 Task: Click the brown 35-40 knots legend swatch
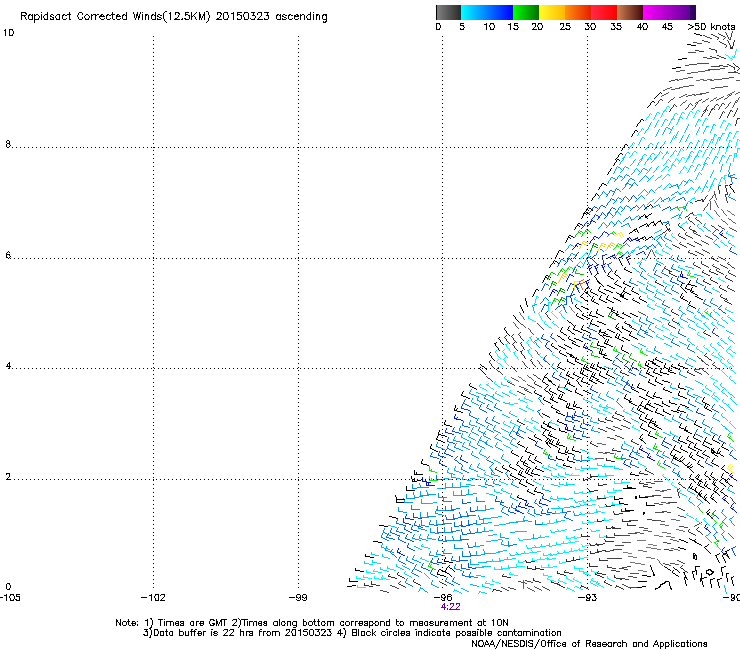pos(630,12)
